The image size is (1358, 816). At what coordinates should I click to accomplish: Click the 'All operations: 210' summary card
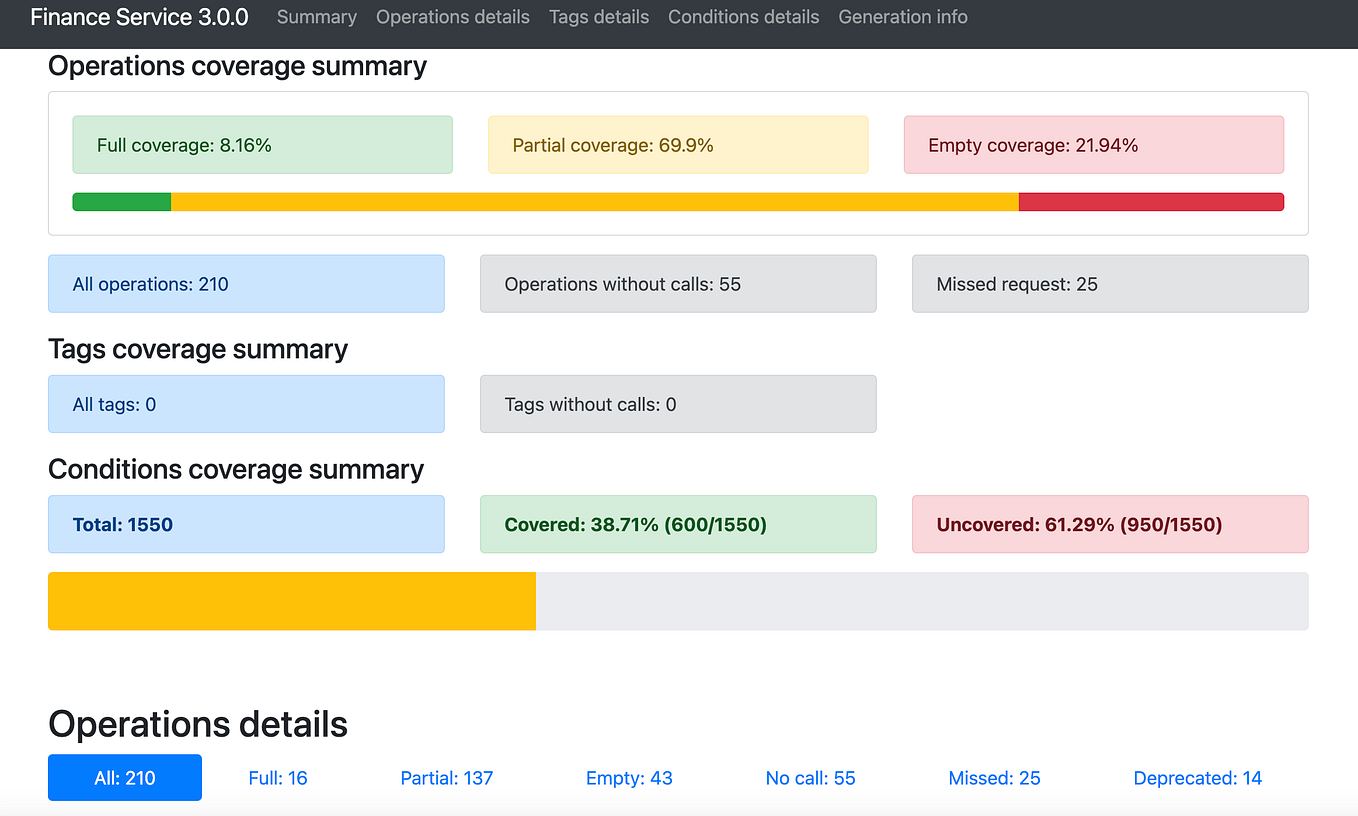click(246, 283)
